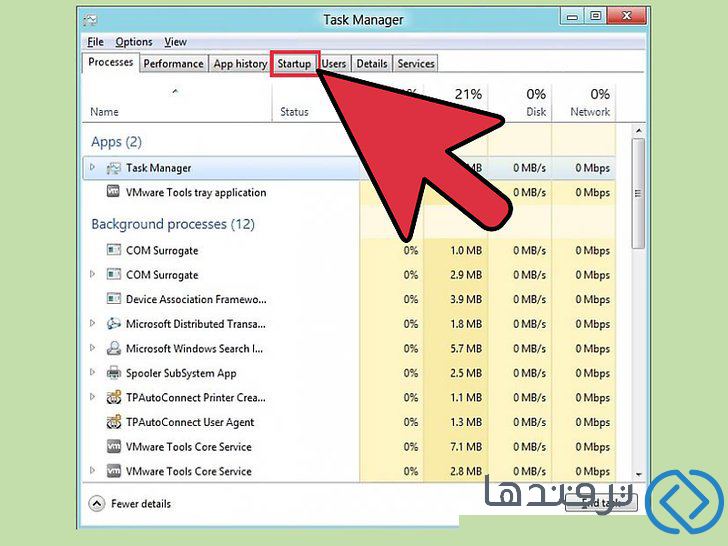Screen dimensions: 728x546
Task: Click the 1.0 MB memory value
Action: 466,251
